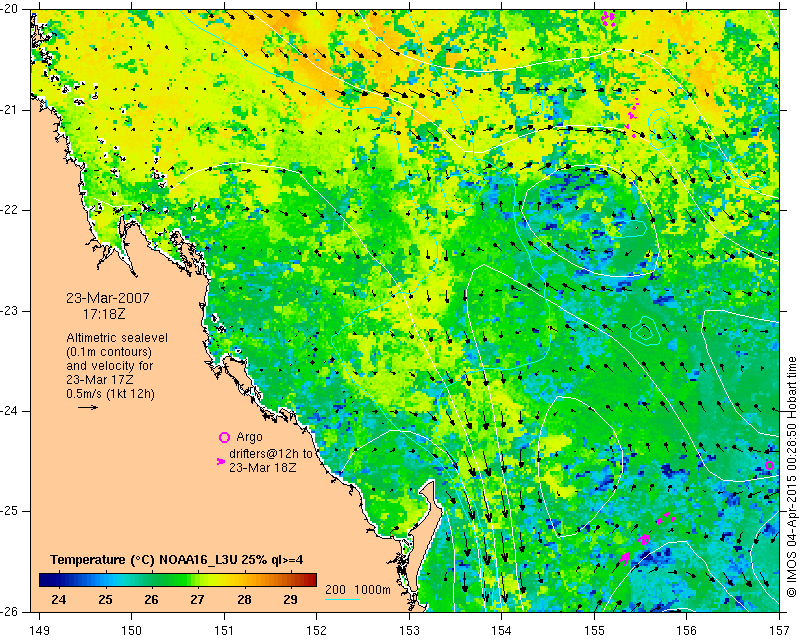Click latitude axis label -21
Screen dimensions: 800x640
[x=10, y=110]
